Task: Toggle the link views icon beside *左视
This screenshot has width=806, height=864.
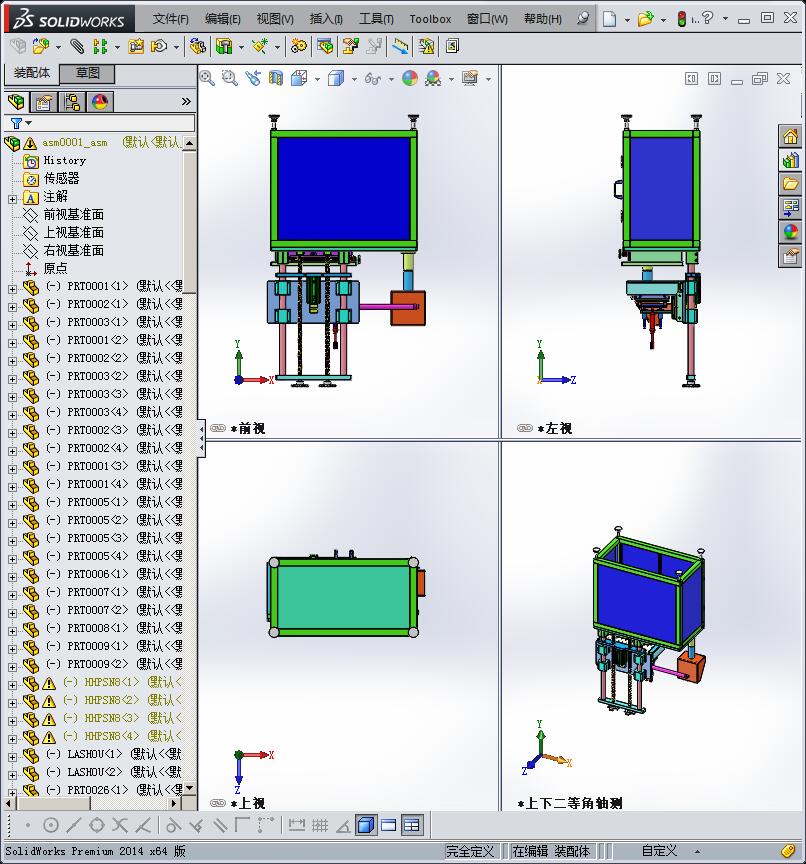Action: (525, 428)
